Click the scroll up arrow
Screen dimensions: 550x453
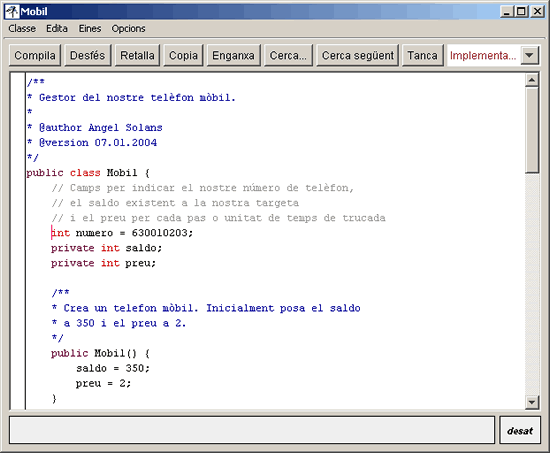(532, 80)
